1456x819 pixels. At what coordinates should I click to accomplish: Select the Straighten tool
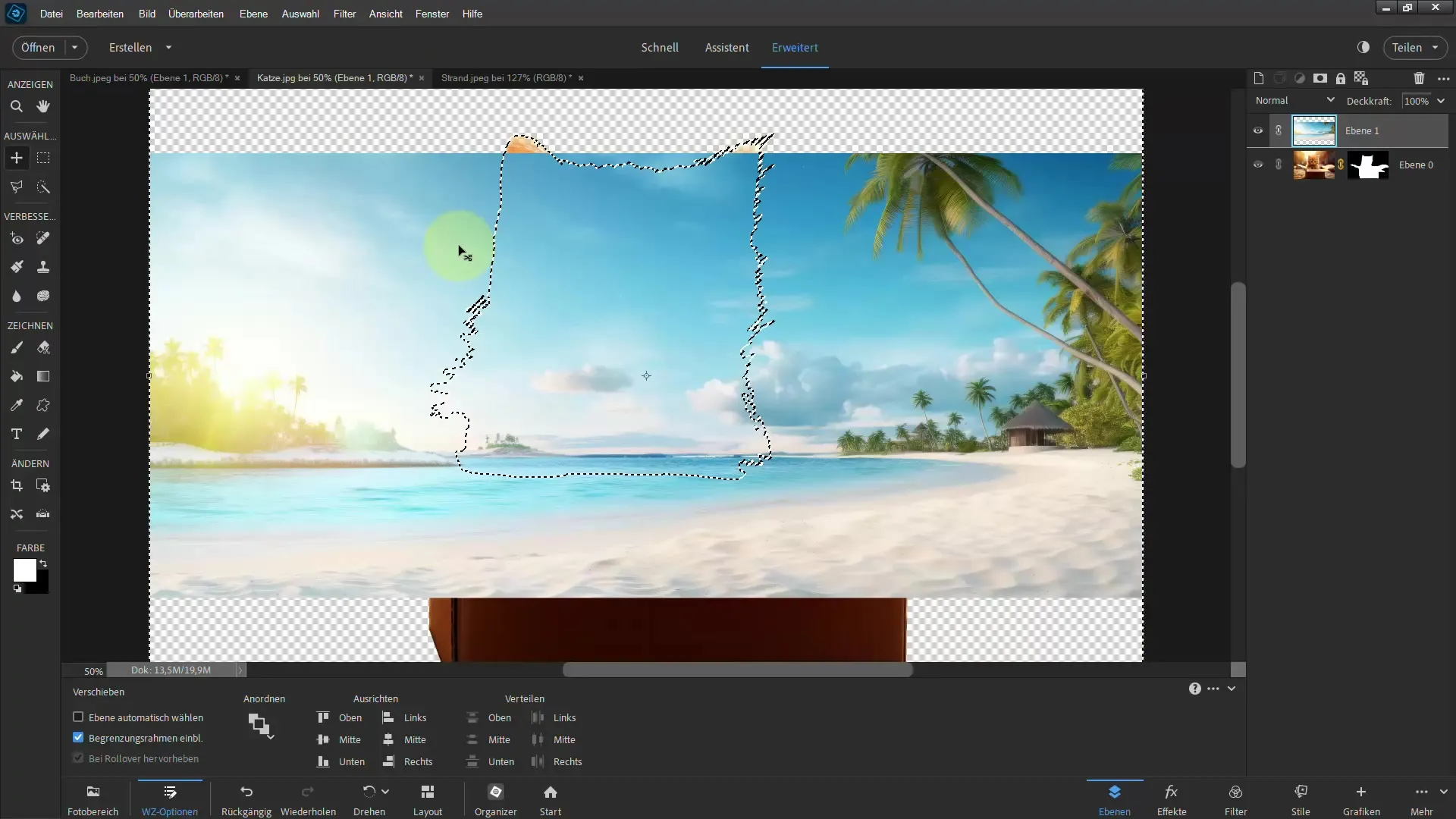pos(43,514)
